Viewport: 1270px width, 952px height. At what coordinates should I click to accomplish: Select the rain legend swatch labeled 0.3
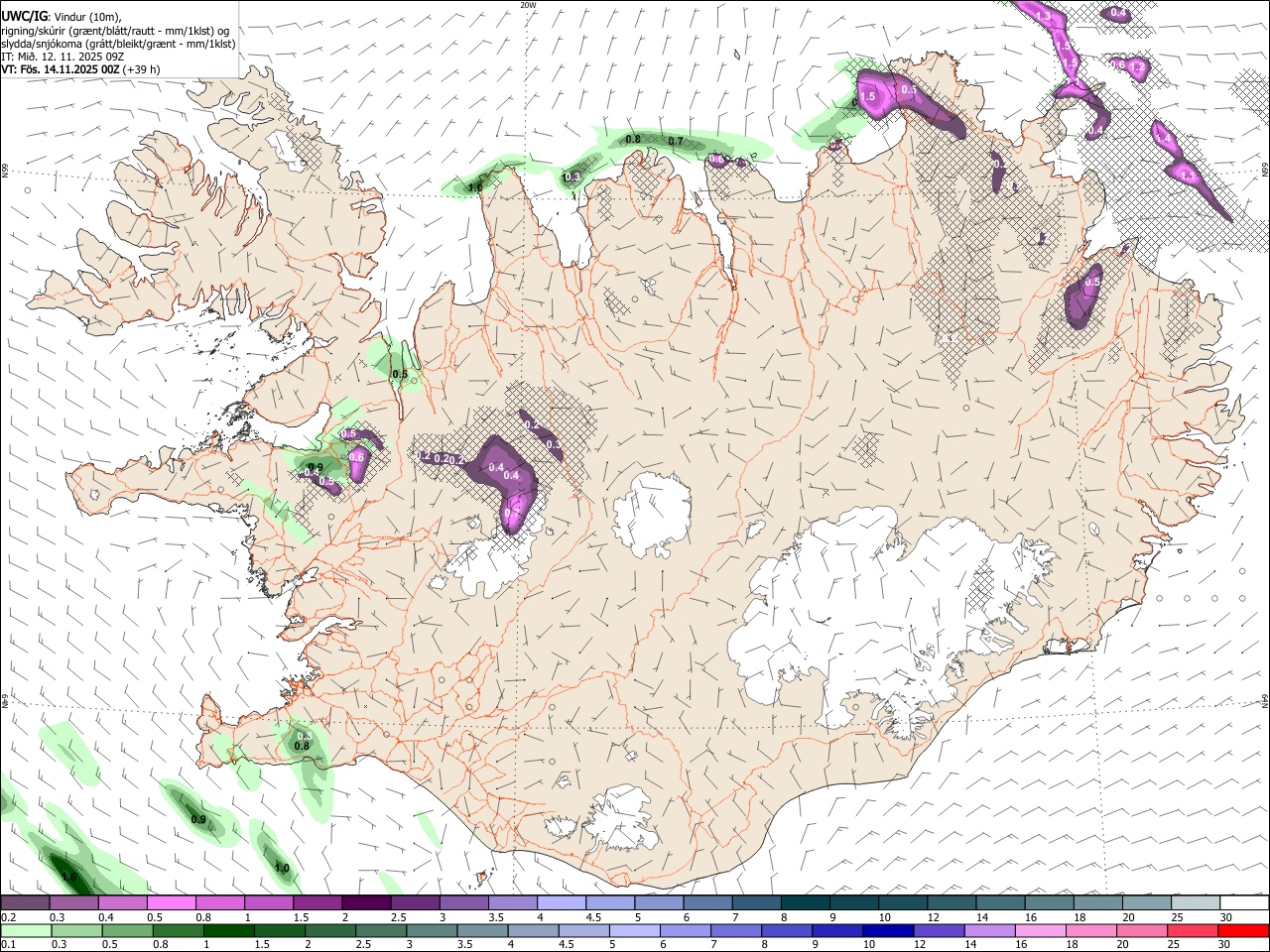coord(76,931)
